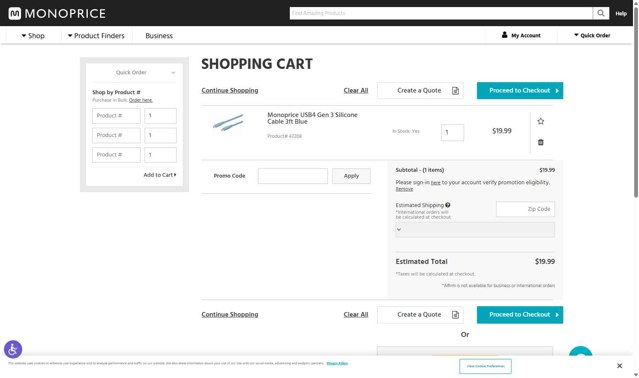639x378 pixels.
Task: Click the Product# 47208 text
Action: (x=284, y=136)
